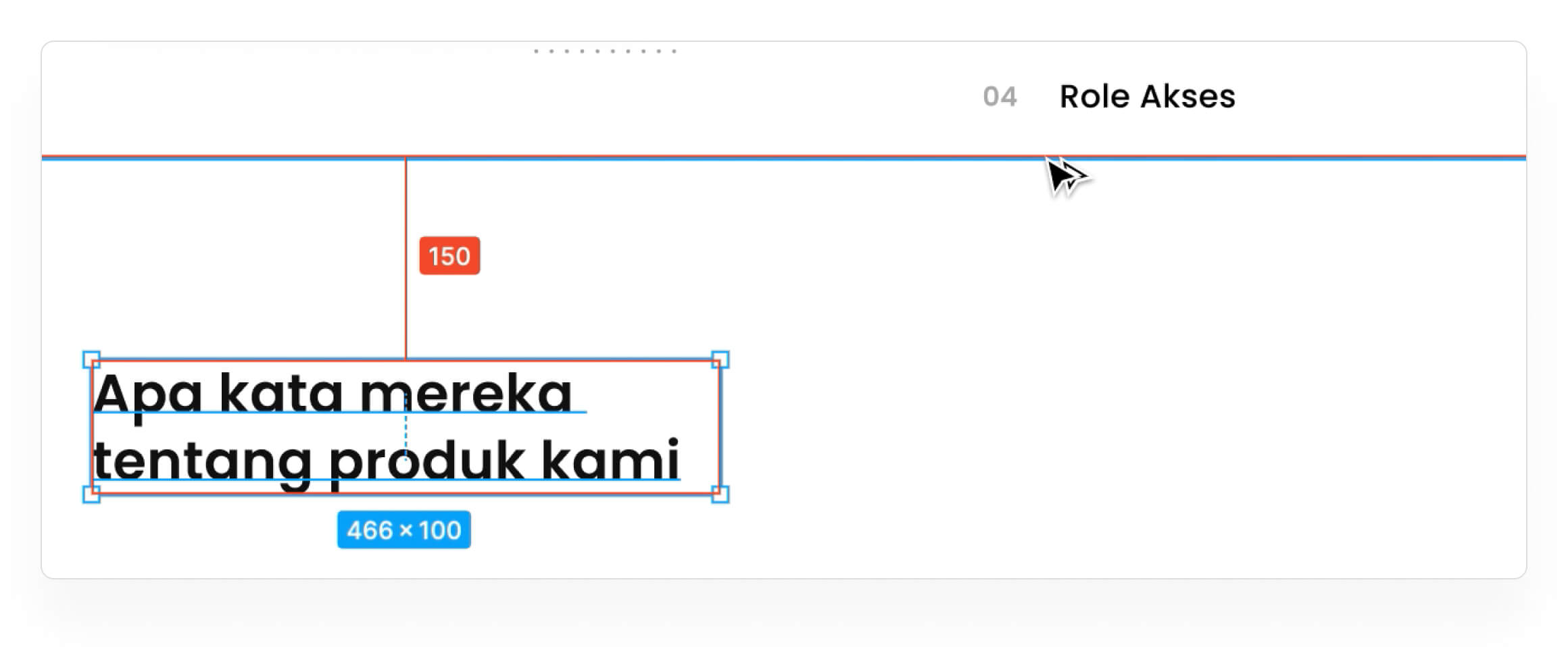Click the "Apa kata mereka" heading line

pyautogui.click(x=333, y=393)
